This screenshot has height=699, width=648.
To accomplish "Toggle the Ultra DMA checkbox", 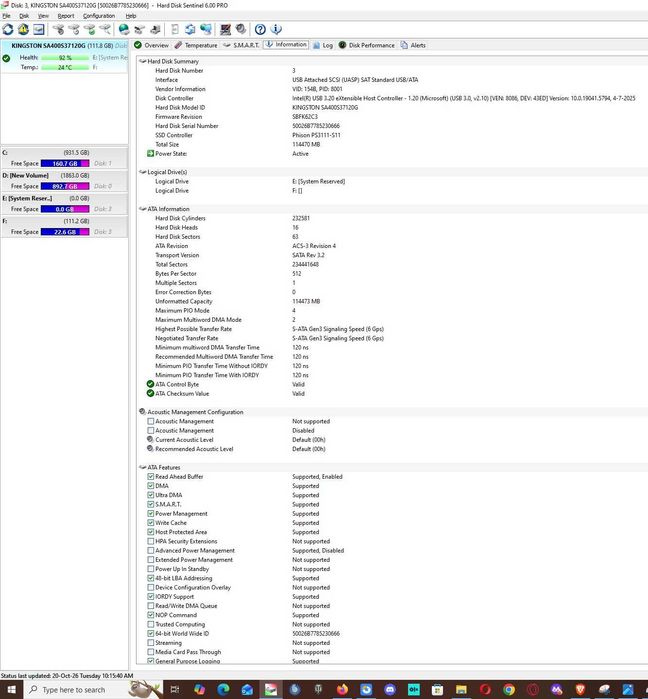I will pos(151,495).
